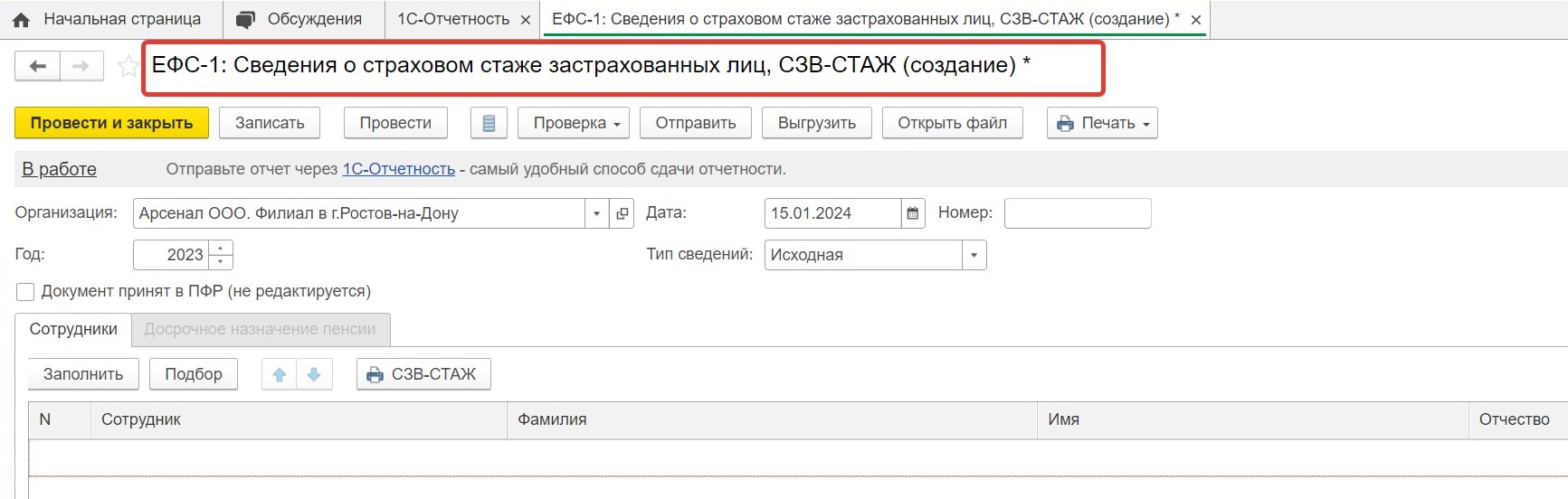Switch to the 1С-Отчетность tab

453,19
